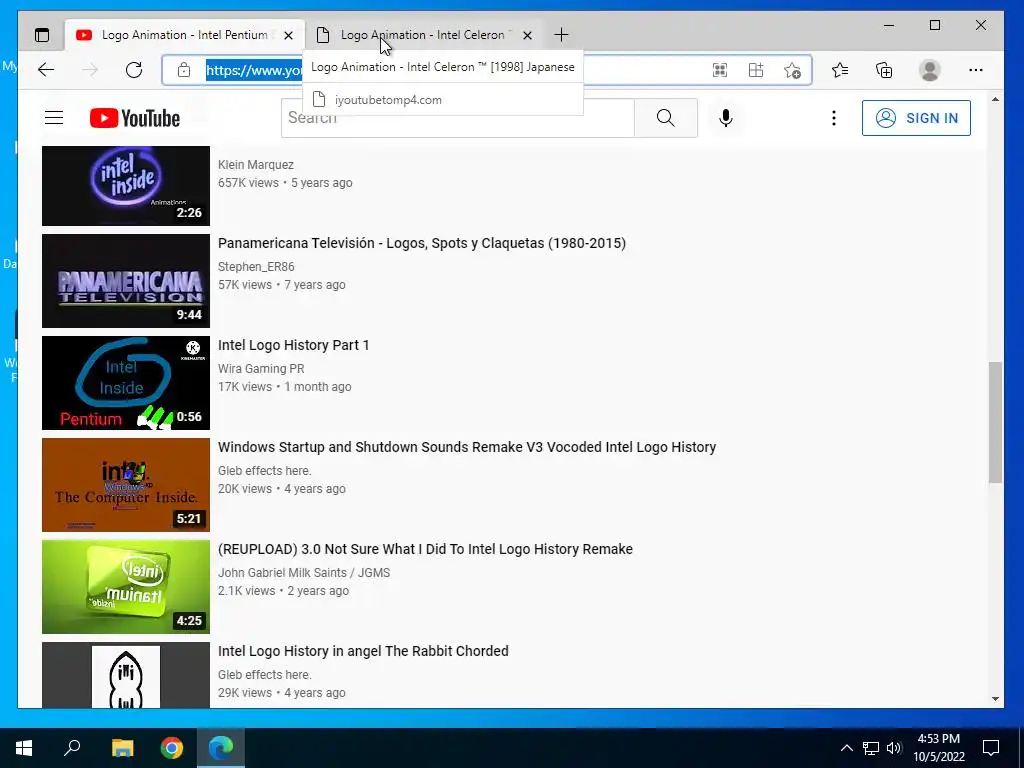Open the Windows Start menu

point(24,748)
